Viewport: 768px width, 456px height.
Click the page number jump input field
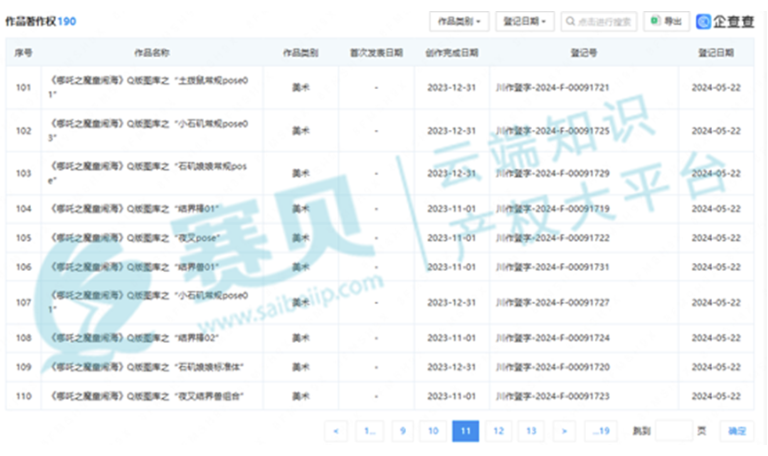pos(673,431)
